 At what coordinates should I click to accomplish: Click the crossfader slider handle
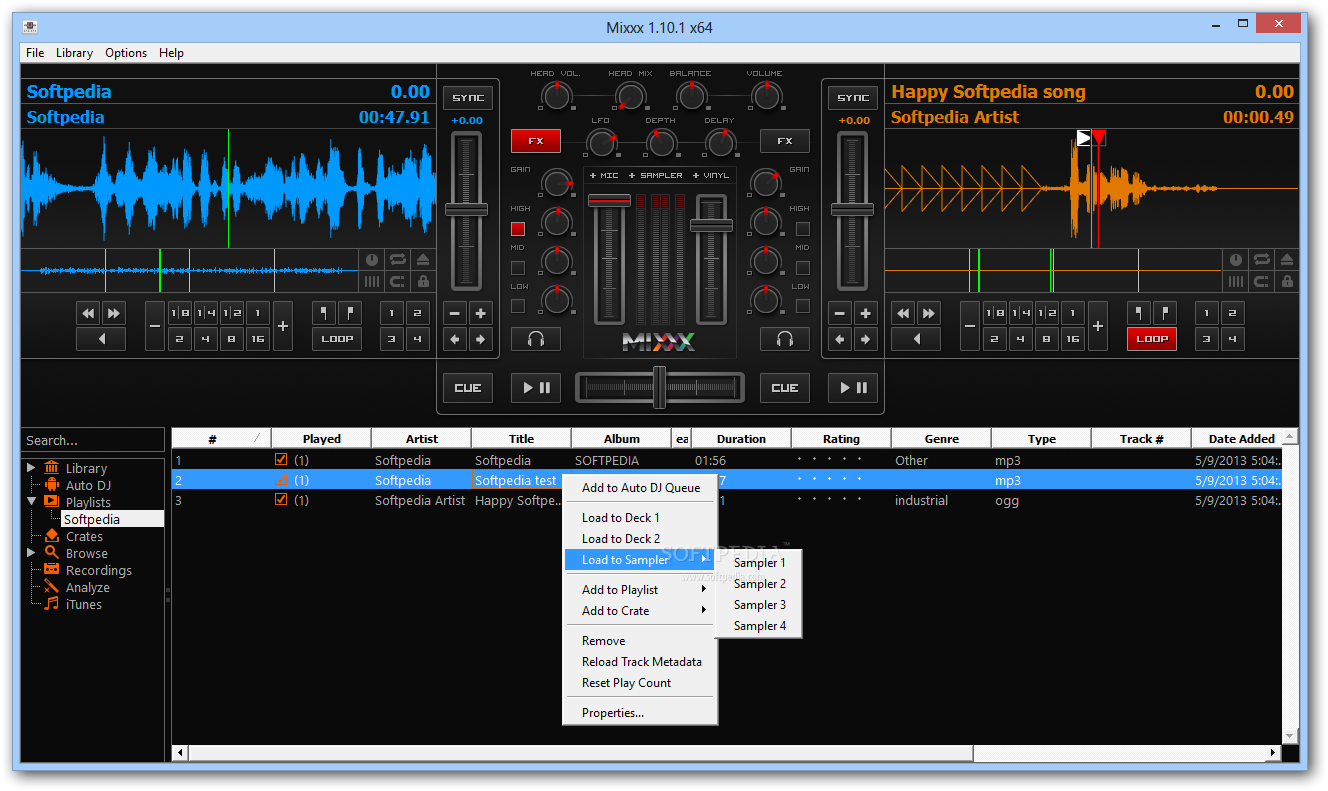[x=659, y=387]
